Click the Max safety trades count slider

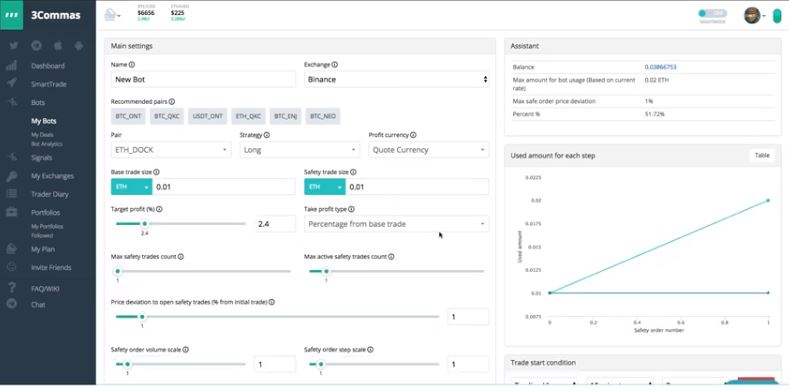[x=117, y=271]
